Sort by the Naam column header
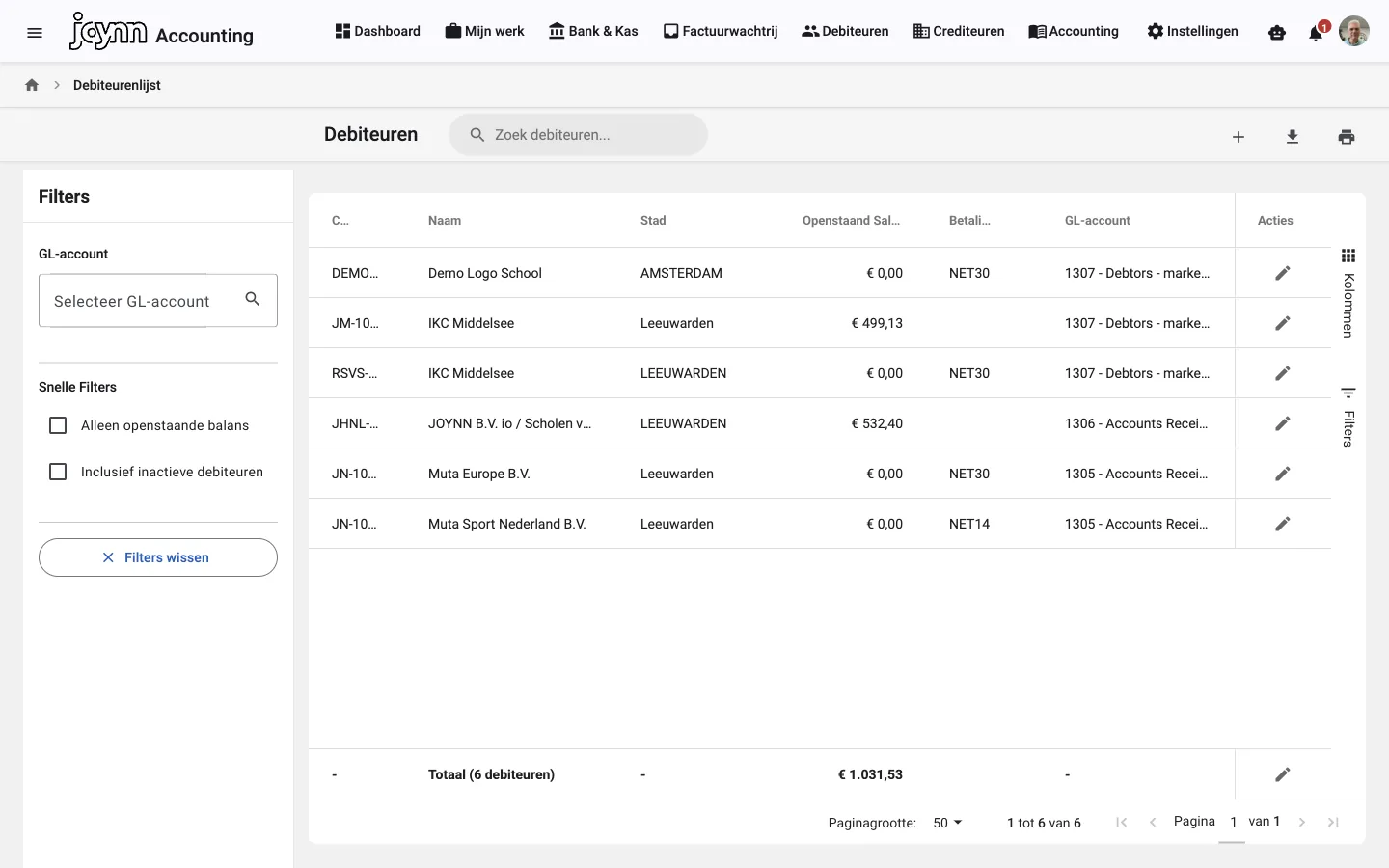The width and height of the screenshot is (1389, 868). tap(445, 221)
